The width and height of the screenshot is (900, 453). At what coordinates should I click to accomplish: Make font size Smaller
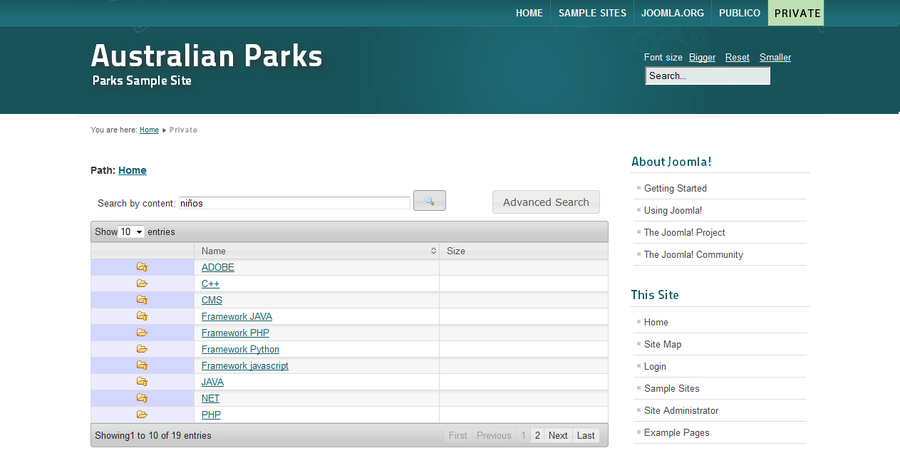pyautogui.click(x=775, y=57)
